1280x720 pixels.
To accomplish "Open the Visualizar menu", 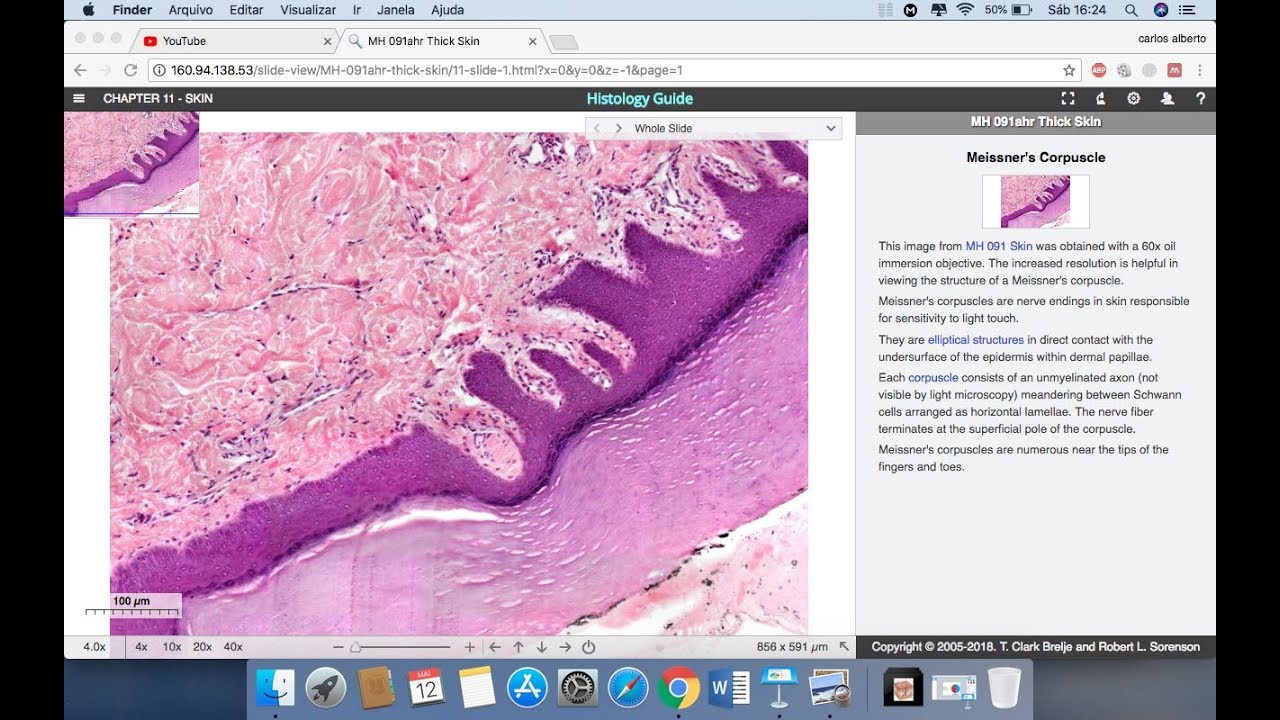I will coord(308,10).
